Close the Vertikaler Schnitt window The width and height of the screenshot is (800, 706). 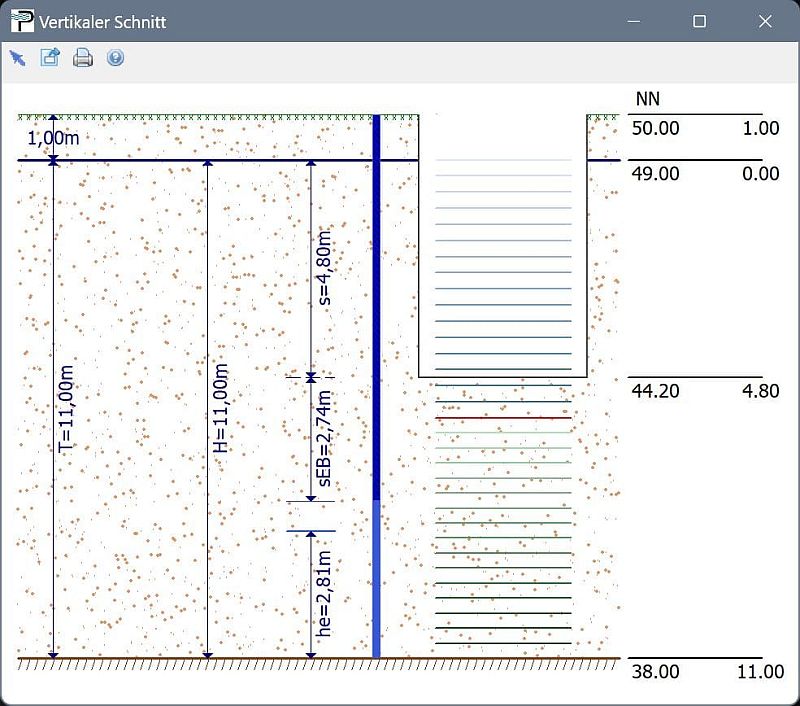pos(765,21)
